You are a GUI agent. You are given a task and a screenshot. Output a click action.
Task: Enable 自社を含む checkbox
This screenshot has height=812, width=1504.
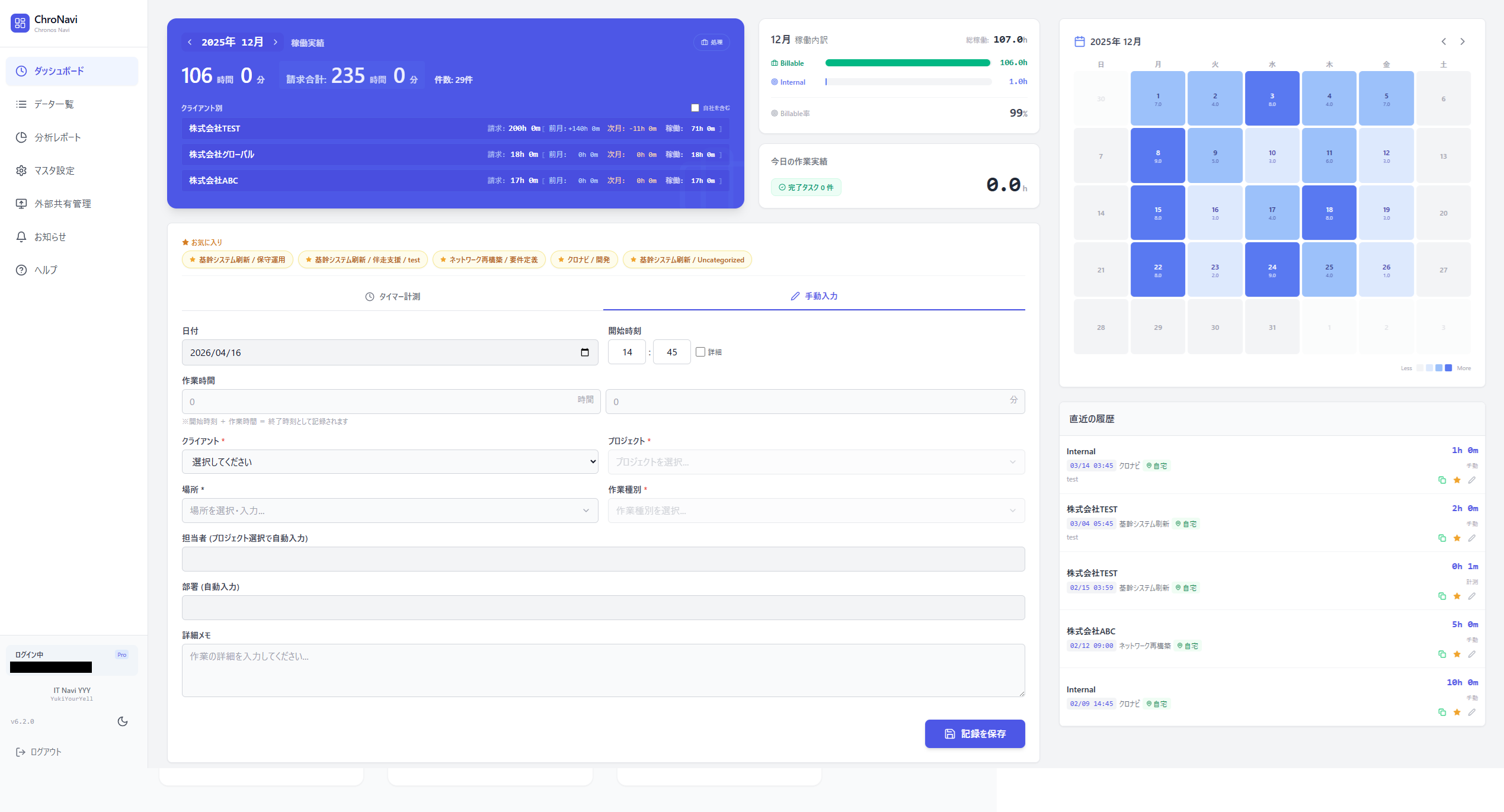[695, 108]
